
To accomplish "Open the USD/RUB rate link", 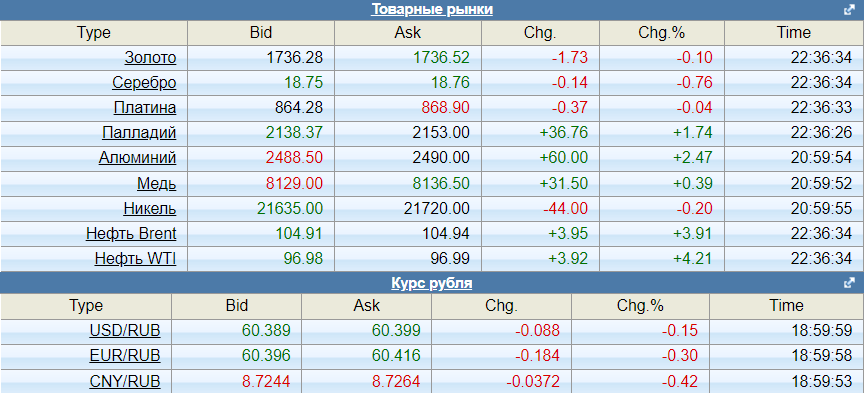I will click(x=125, y=331).
